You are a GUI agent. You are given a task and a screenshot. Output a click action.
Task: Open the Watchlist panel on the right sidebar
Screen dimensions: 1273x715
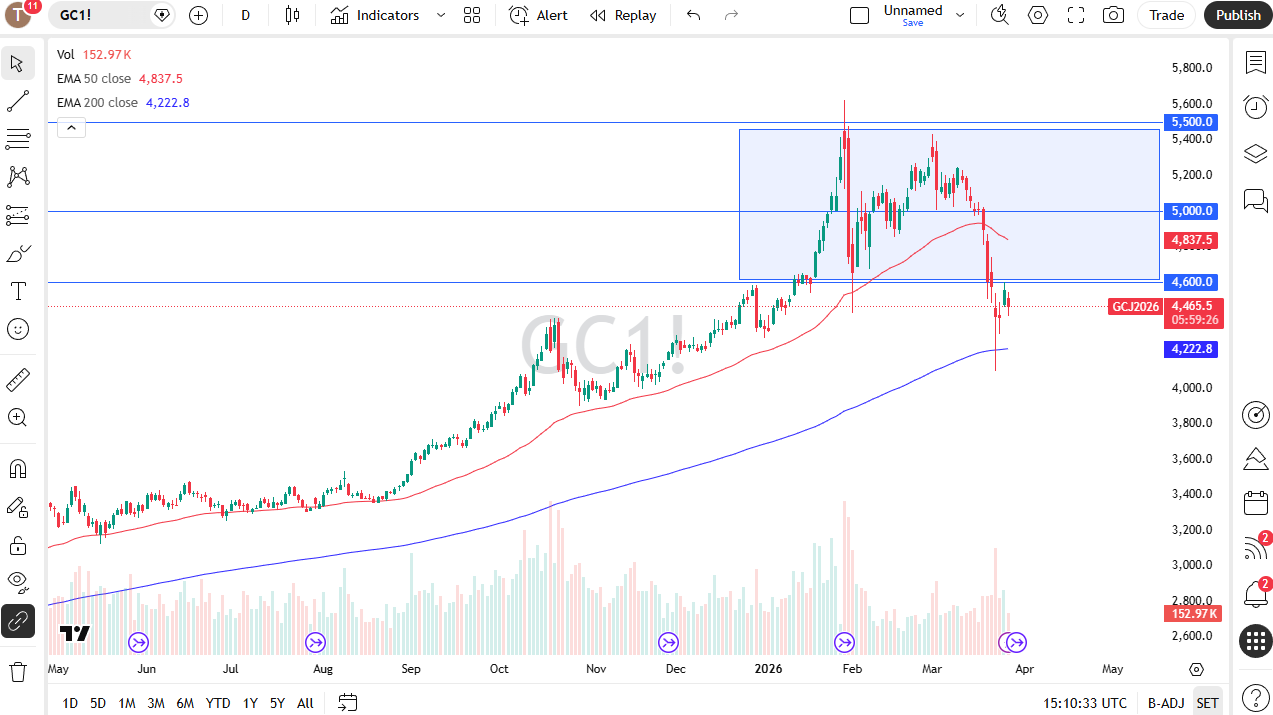(x=1255, y=63)
